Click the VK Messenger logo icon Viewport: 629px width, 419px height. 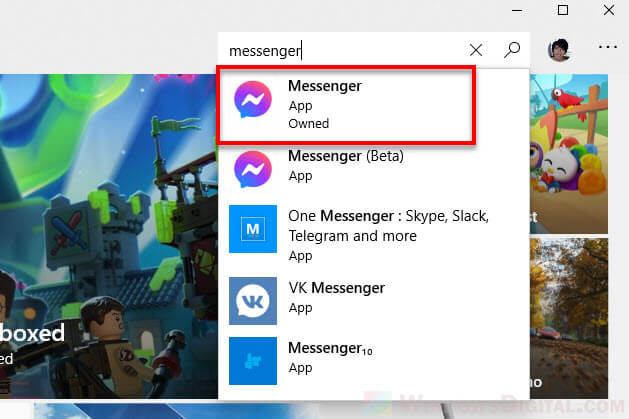click(253, 301)
